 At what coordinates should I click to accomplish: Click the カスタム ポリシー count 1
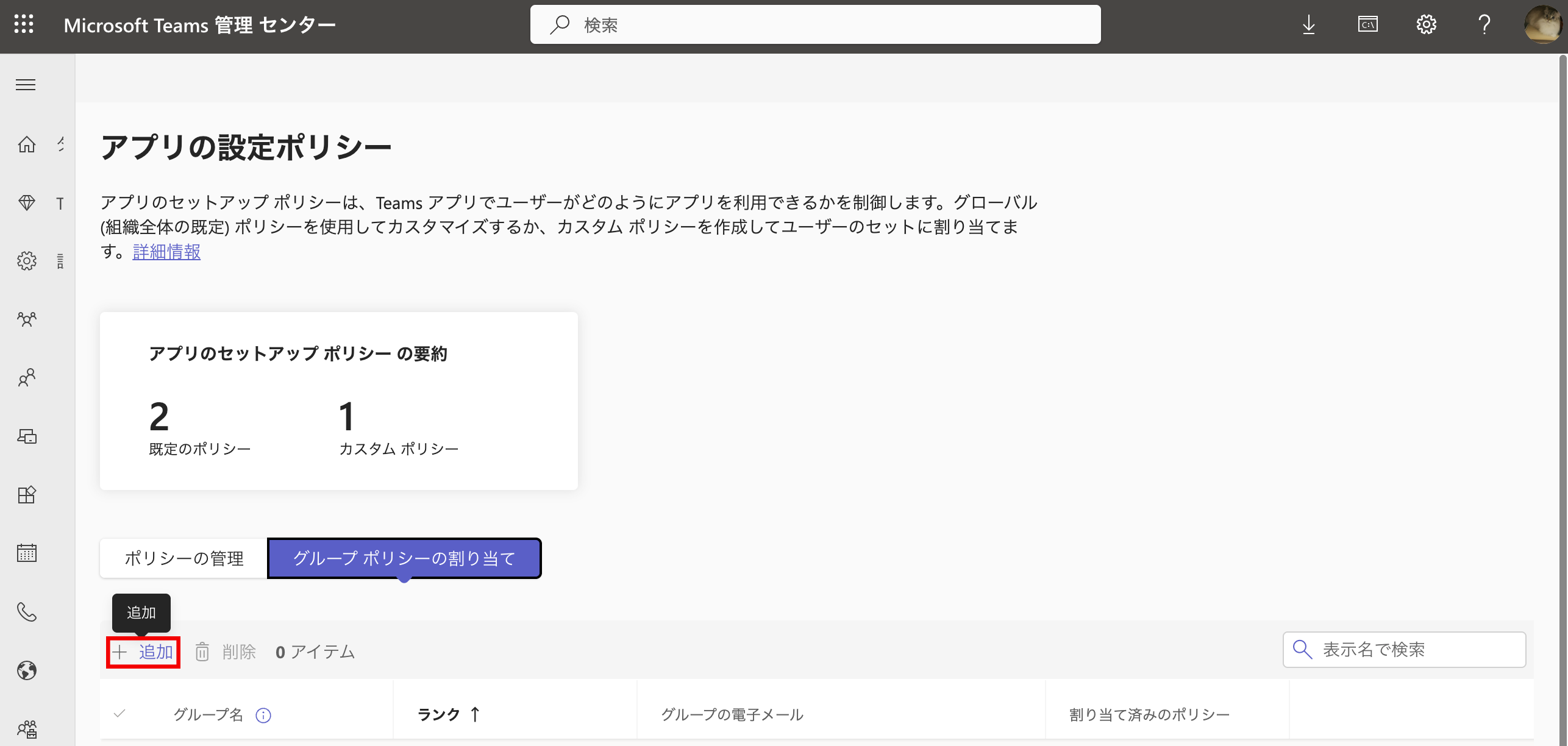pyautogui.click(x=347, y=416)
